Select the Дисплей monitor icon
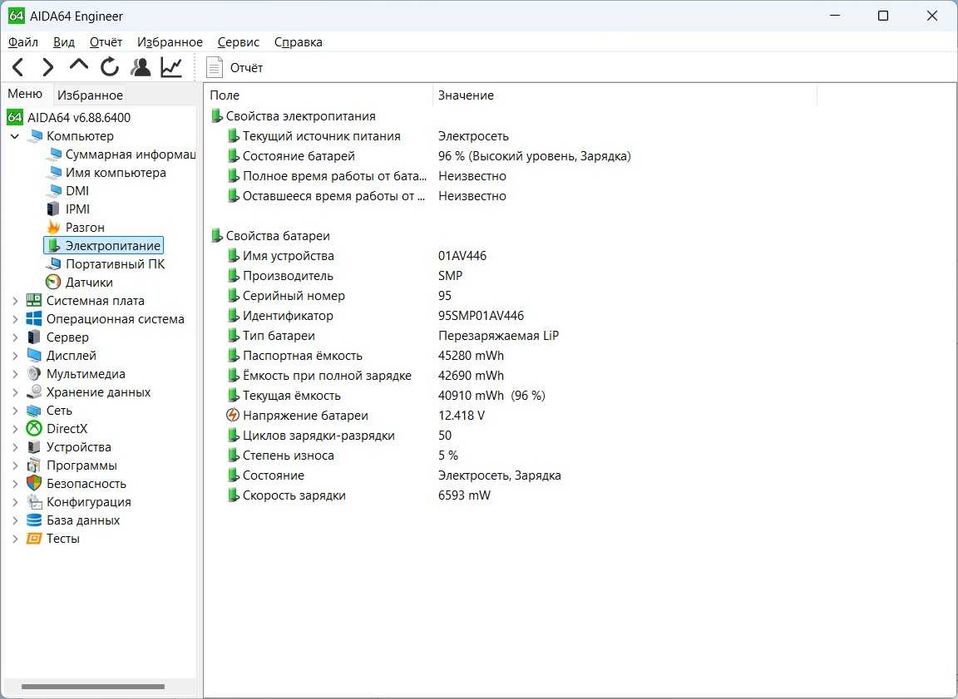The height and width of the screenshot is (699, 958). click(34, 356)
